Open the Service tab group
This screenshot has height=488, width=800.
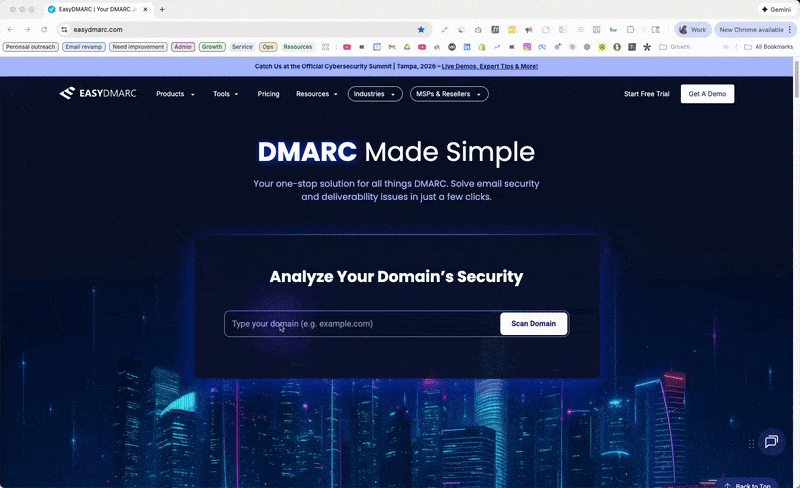pos(242,47)
